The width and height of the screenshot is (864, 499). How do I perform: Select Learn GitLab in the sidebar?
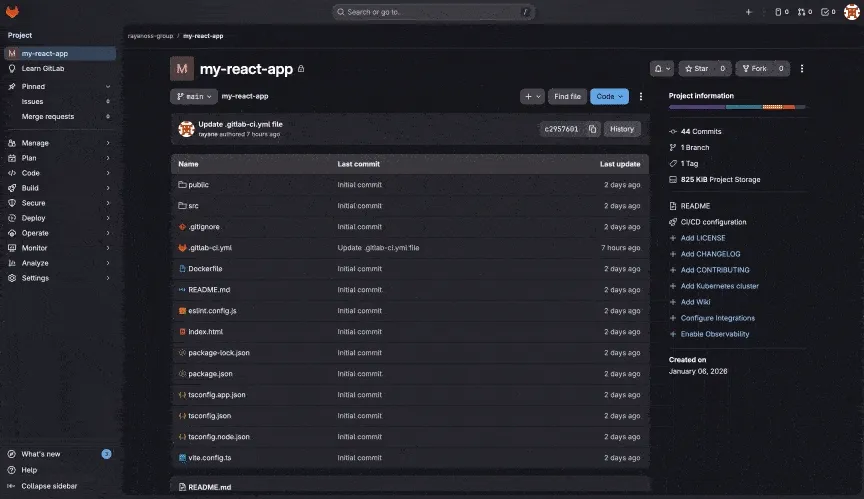point(43,68)
